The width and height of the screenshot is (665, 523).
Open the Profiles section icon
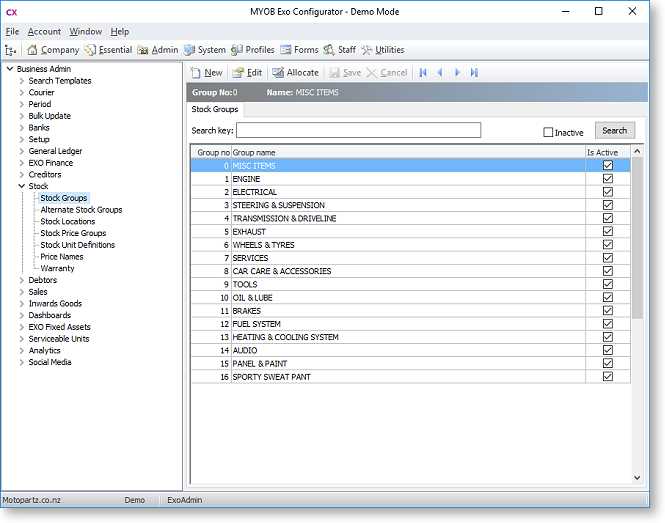coord(237,50)
